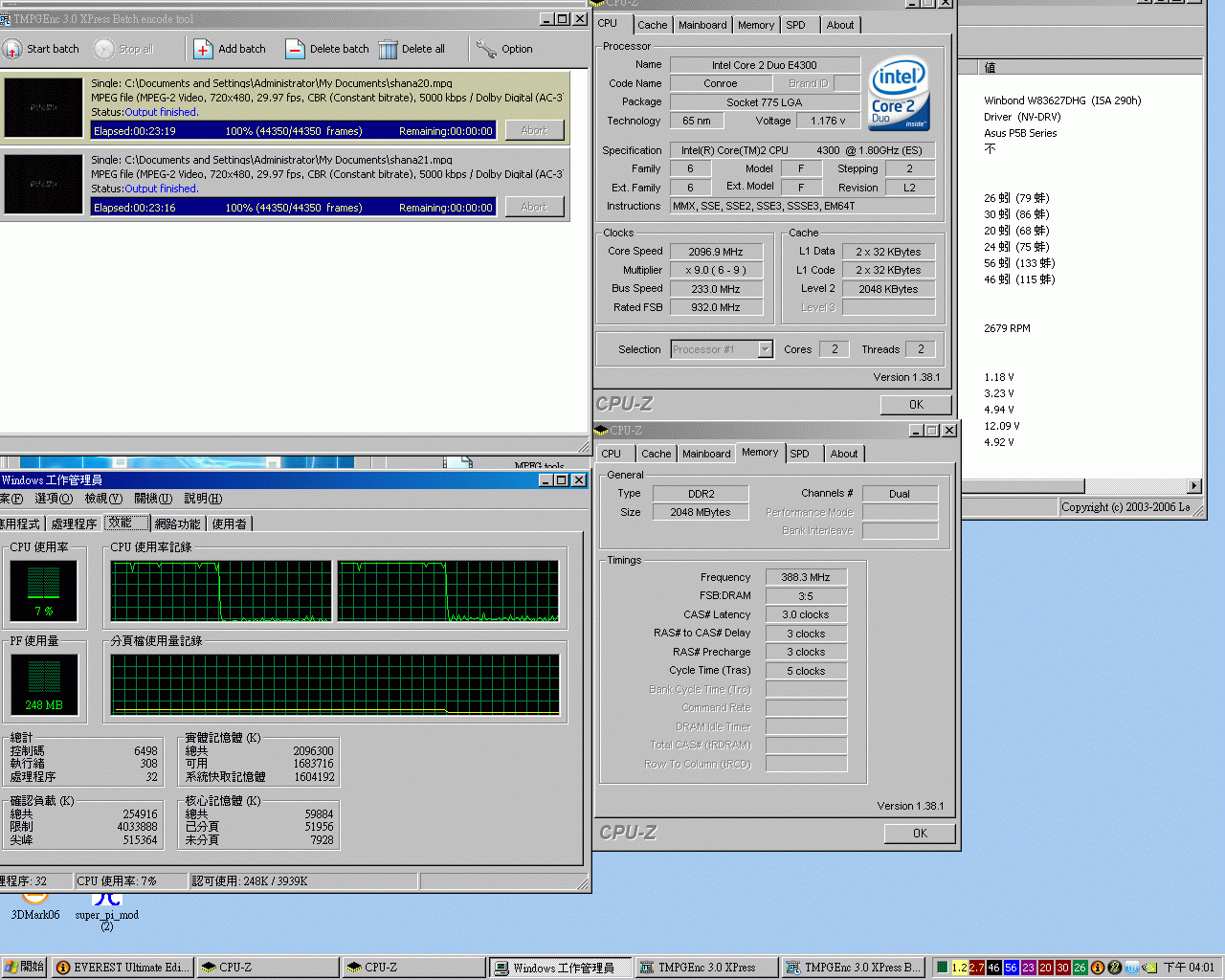Switch to 網路功能 tab in Task Manager
Viewport: 1225px width, 980px height.
[x=178, y=523]
